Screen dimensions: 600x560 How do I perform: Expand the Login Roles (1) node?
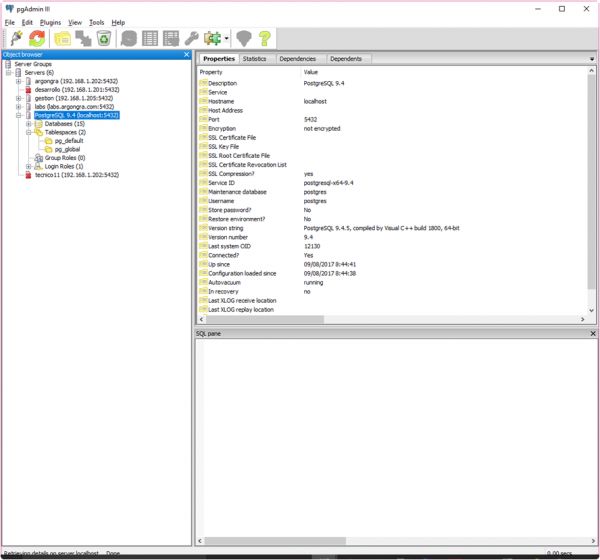[29, 166]
